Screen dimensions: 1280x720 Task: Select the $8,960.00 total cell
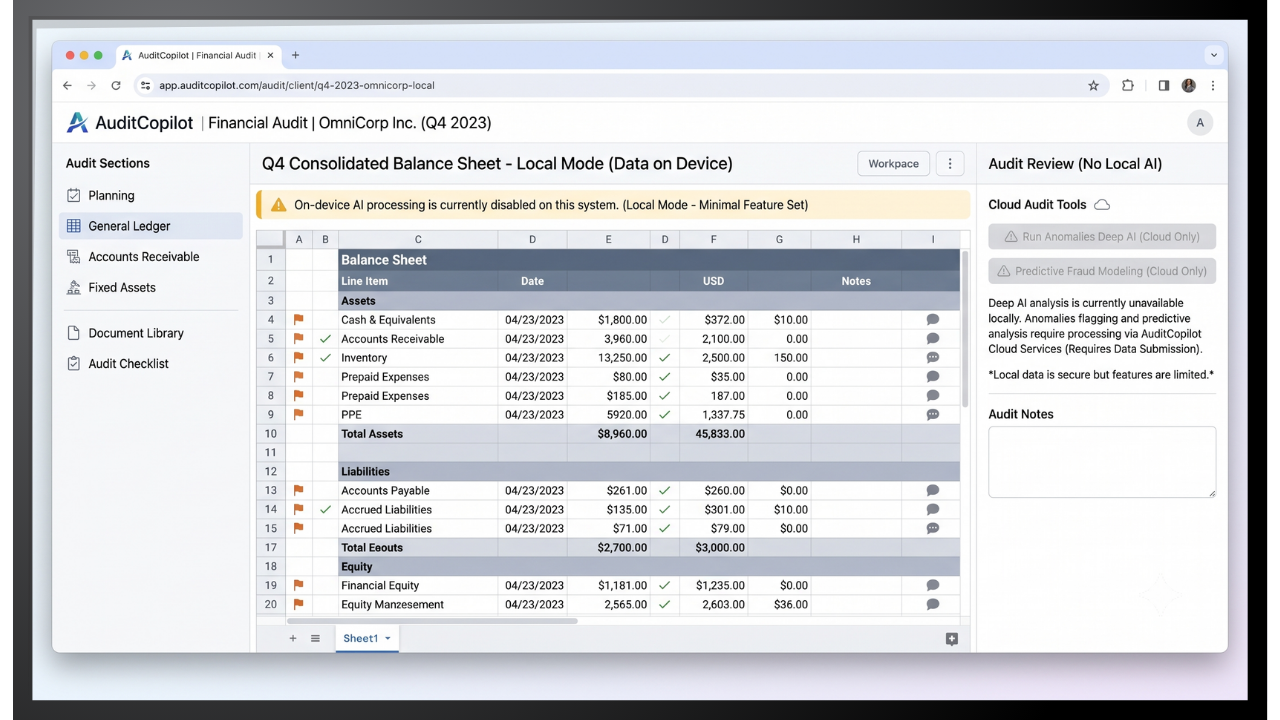pyautogui.click(x=609, y=434)
